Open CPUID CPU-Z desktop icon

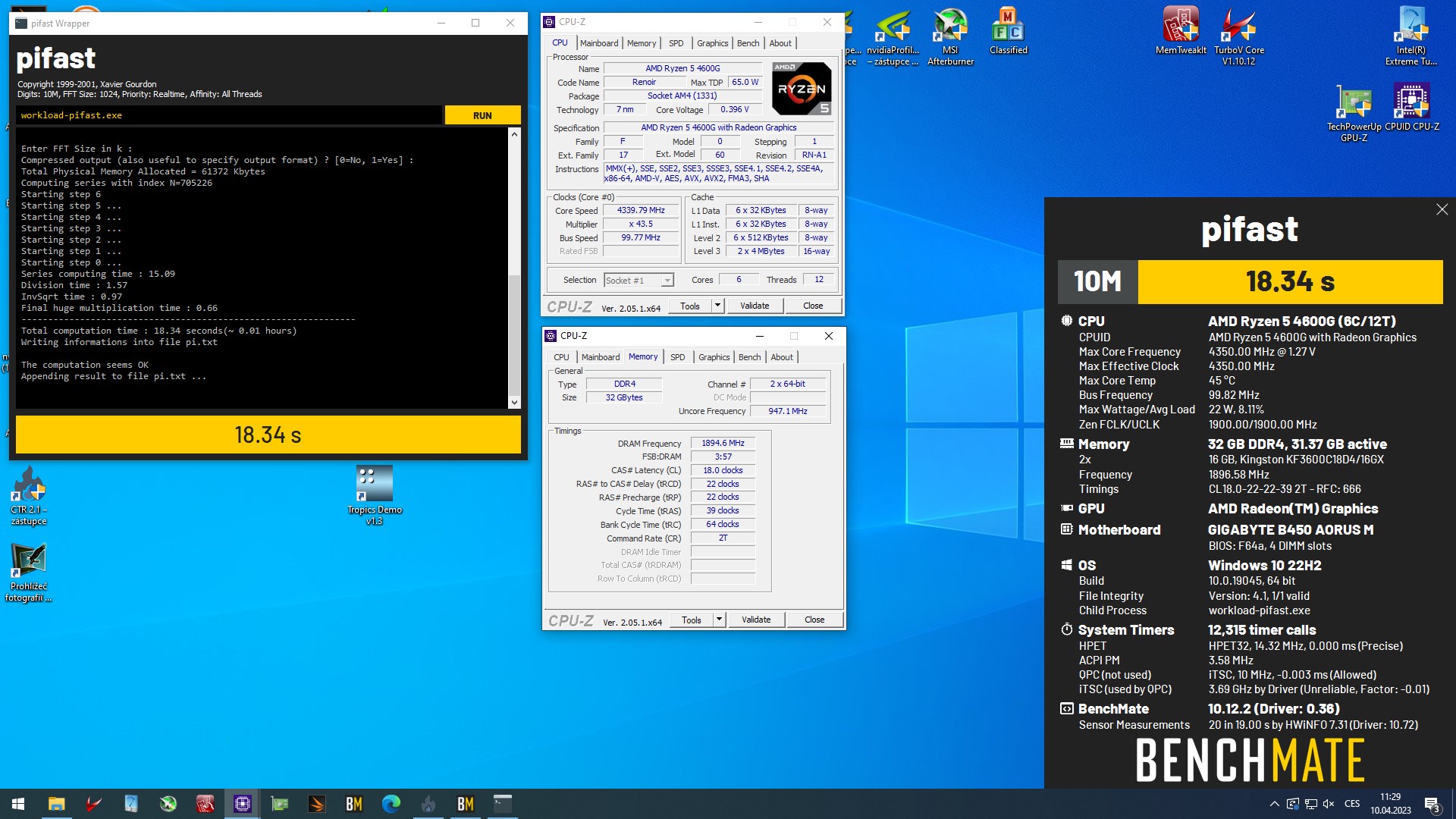point(1411,108)
